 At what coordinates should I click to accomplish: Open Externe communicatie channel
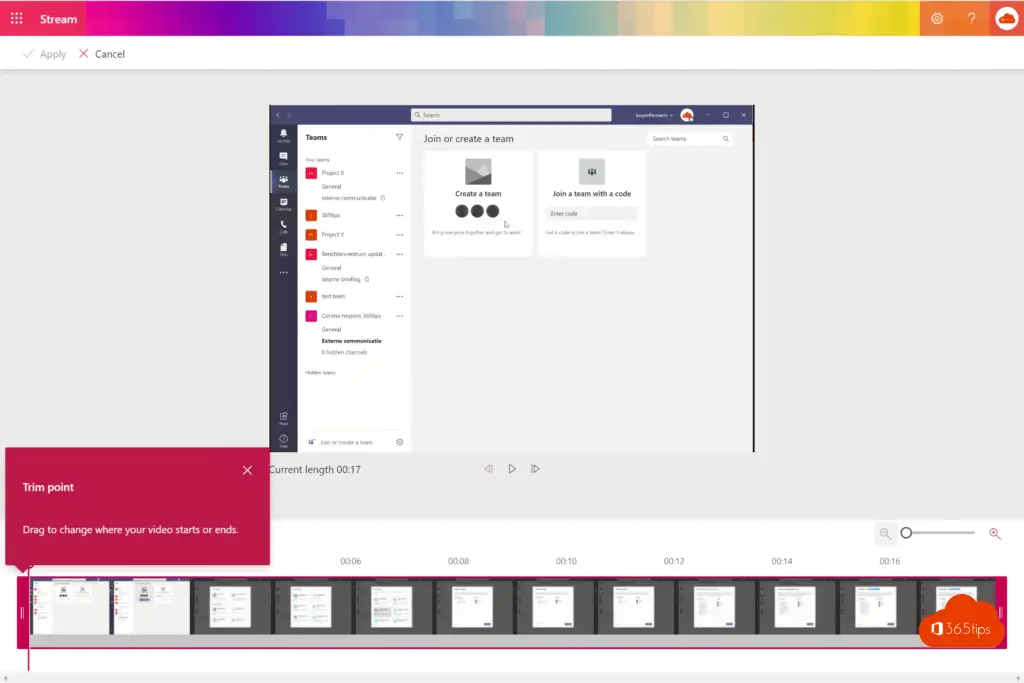coord(351,341)
